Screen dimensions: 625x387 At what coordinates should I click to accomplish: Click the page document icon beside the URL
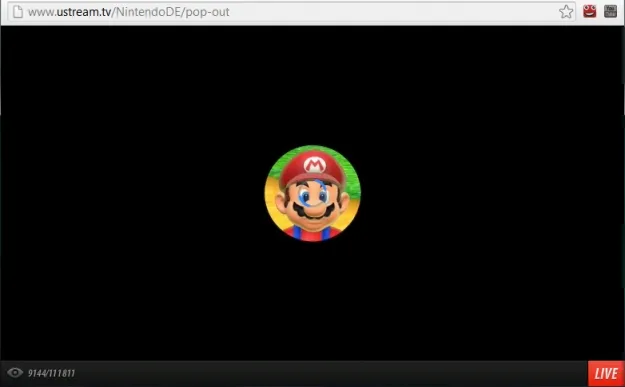click(18, 12)
